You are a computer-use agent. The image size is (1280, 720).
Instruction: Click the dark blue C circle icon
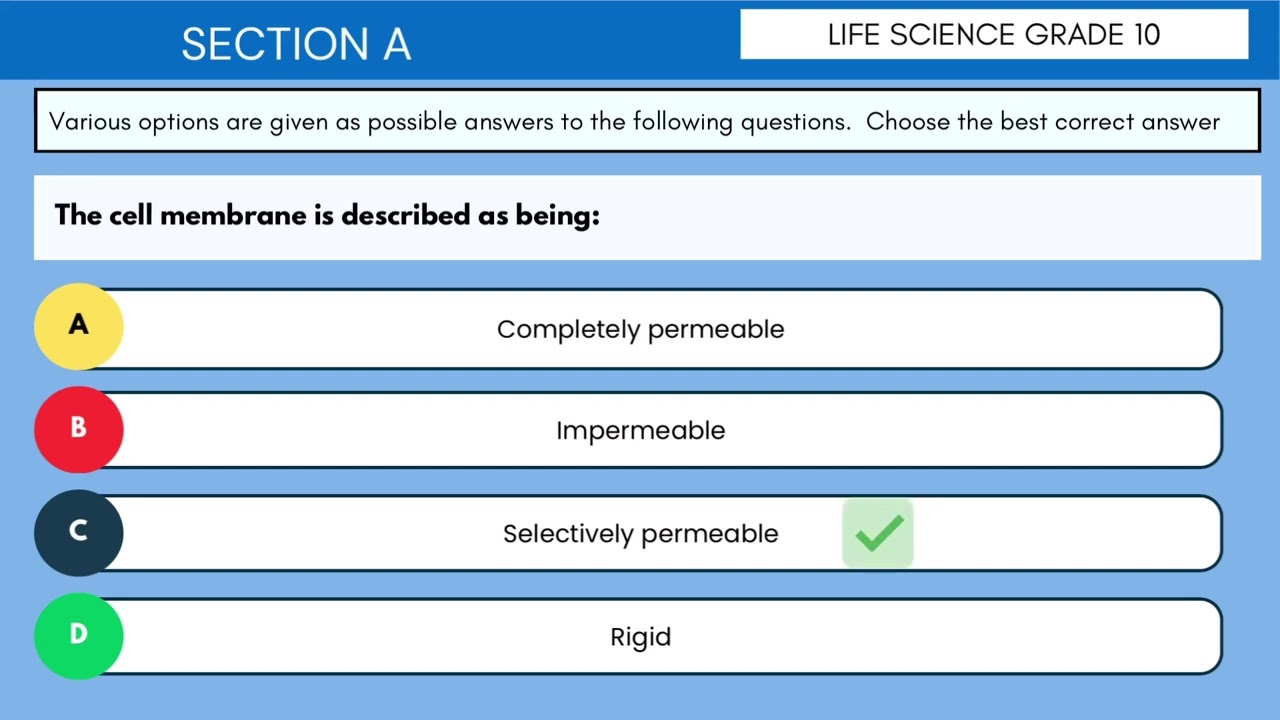(x=78, y=532)
